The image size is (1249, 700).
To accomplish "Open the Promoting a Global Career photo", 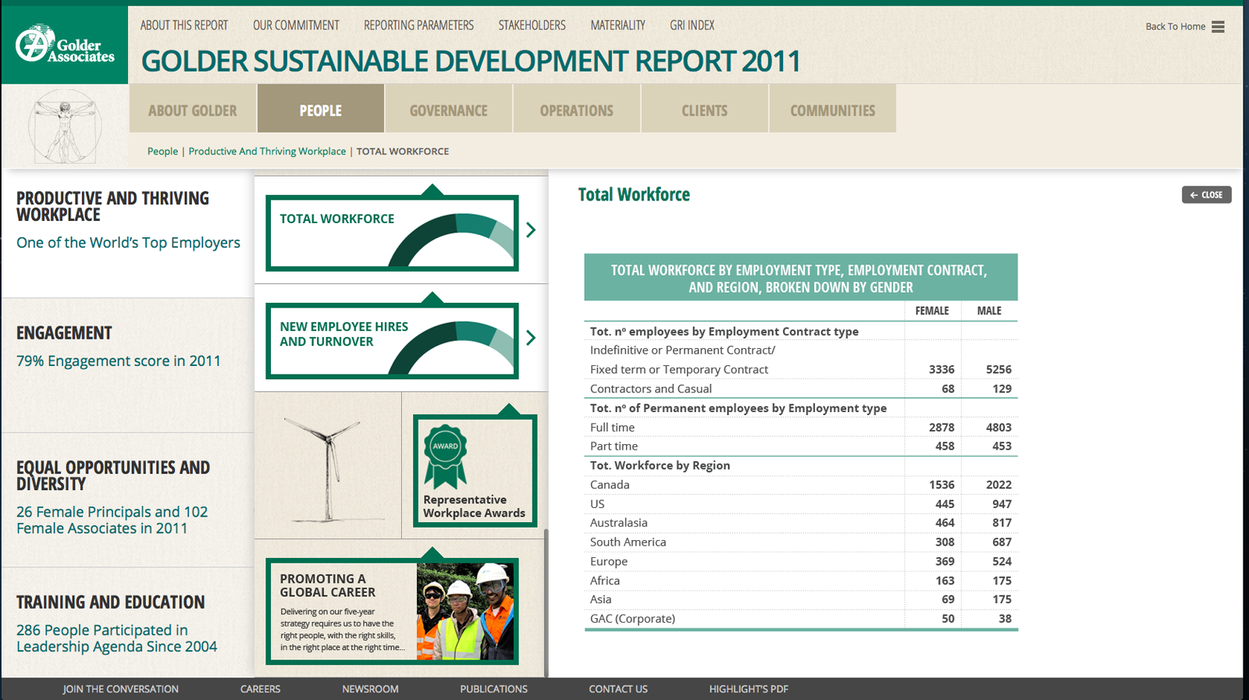I will [465, 611].
